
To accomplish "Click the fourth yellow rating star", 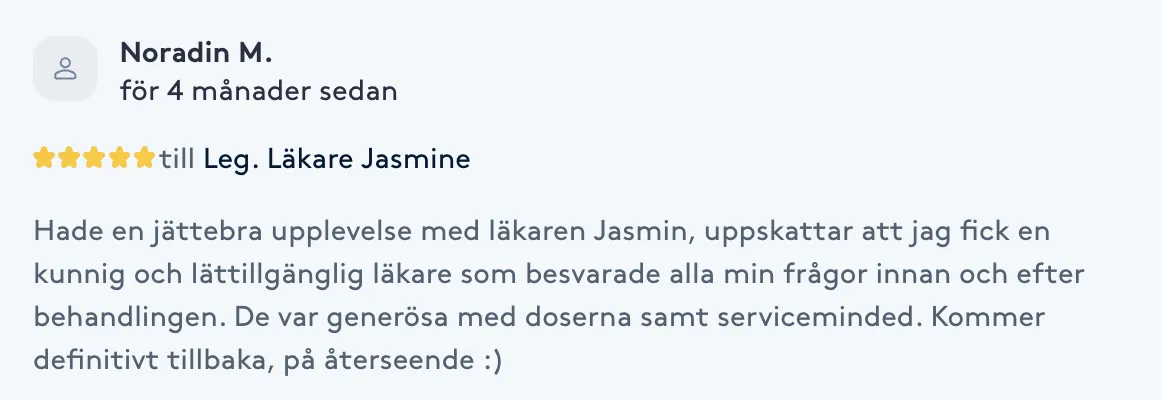I will pos(119,158).
